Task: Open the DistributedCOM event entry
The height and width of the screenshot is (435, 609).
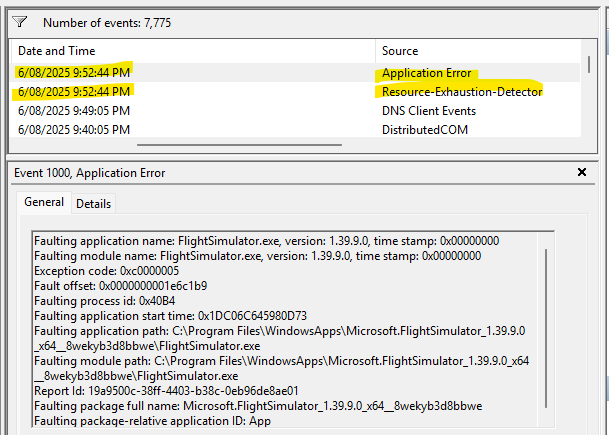Action: (424, 129)
